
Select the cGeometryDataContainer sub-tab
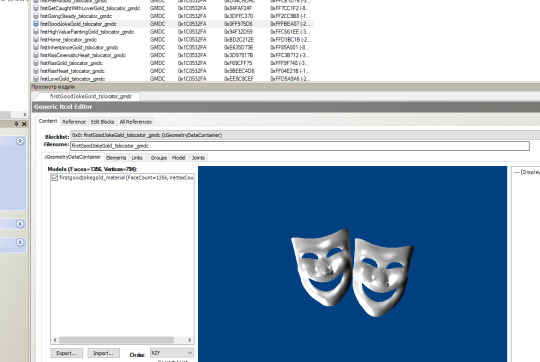pyautogui.click(x=73, y=157)
